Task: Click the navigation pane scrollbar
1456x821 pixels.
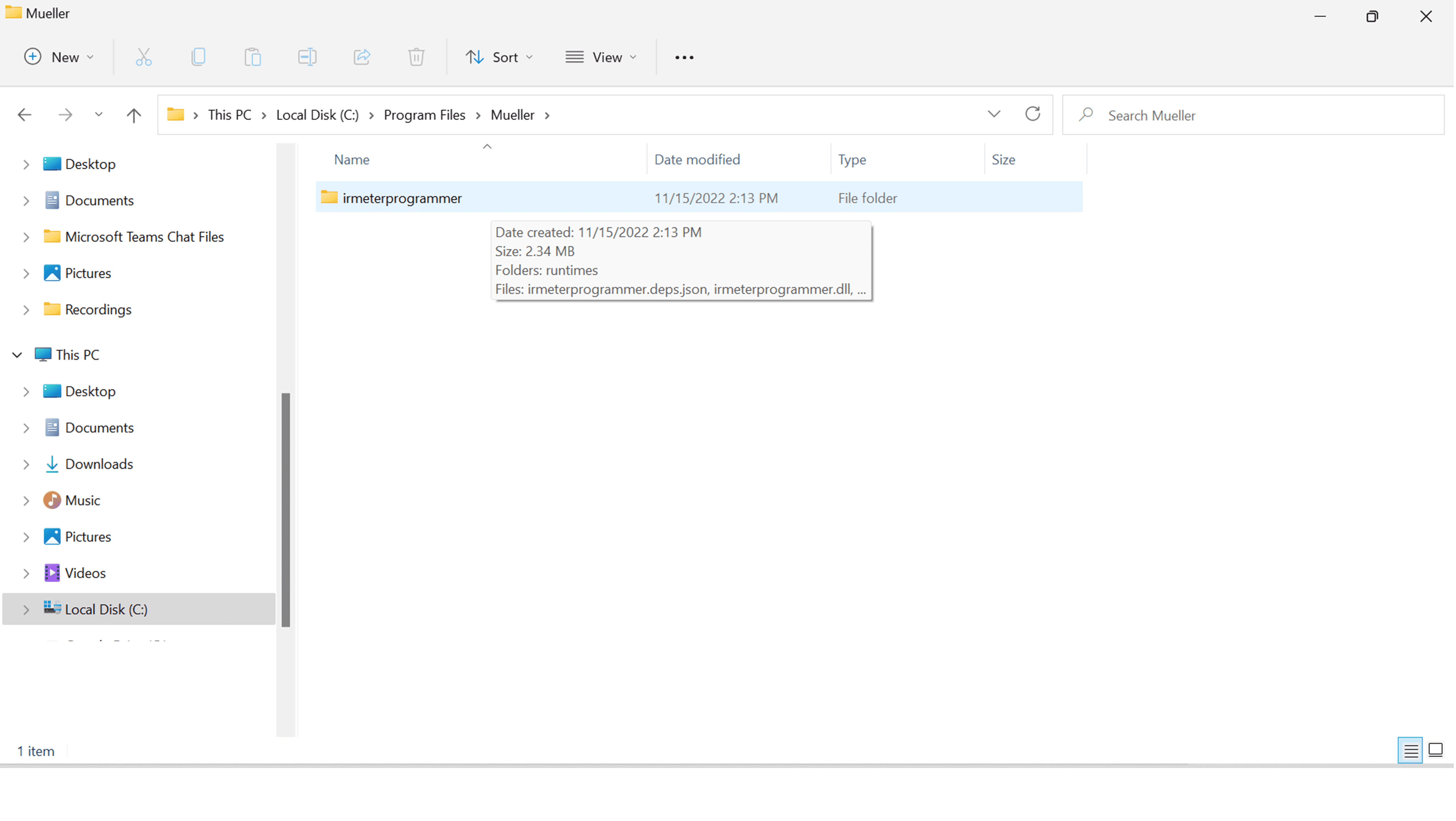Action: [286, 510]
